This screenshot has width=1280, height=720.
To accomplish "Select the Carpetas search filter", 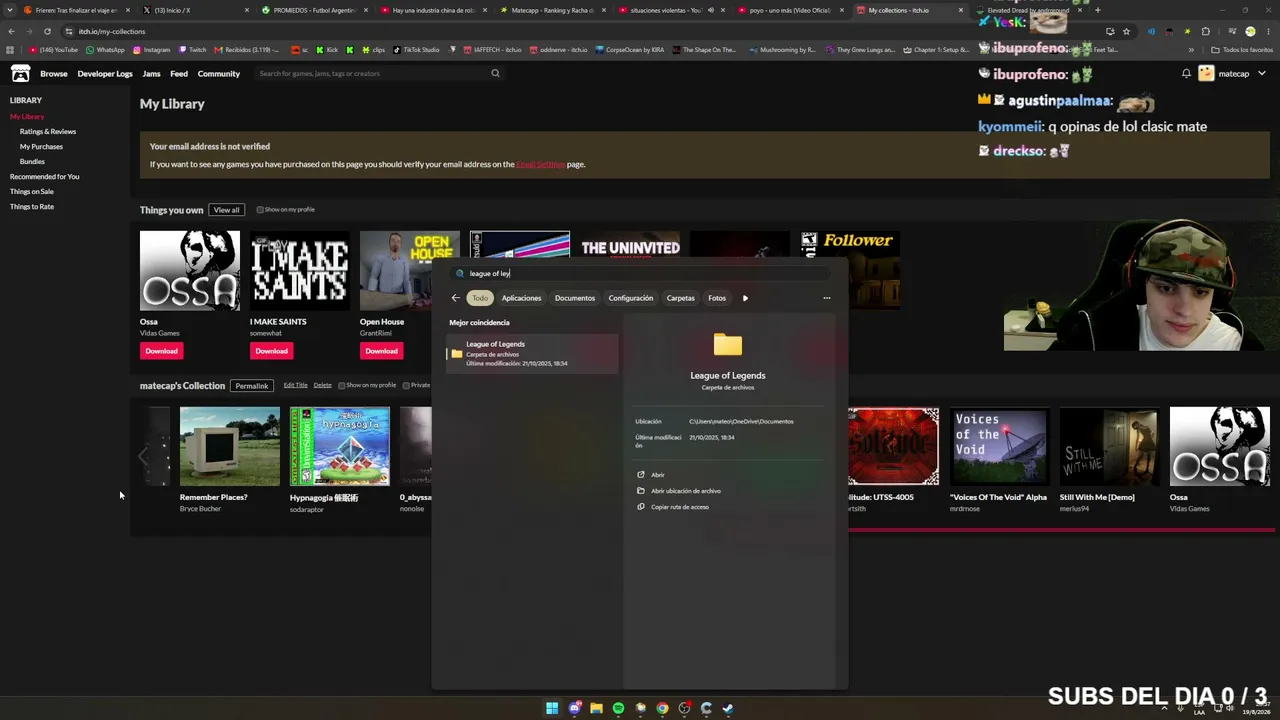I will coord(680,298).
